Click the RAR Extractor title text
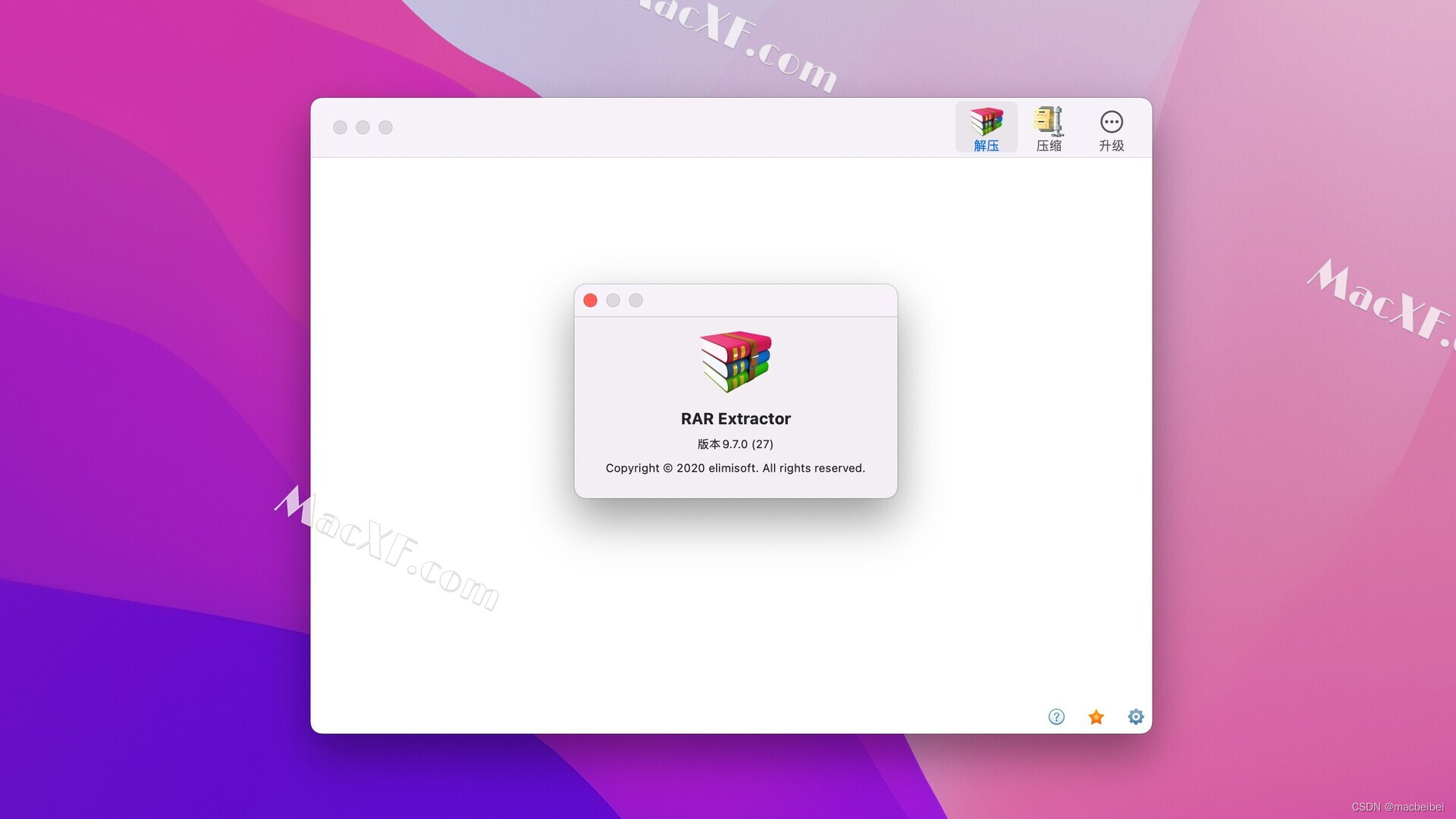 [735, 418]
